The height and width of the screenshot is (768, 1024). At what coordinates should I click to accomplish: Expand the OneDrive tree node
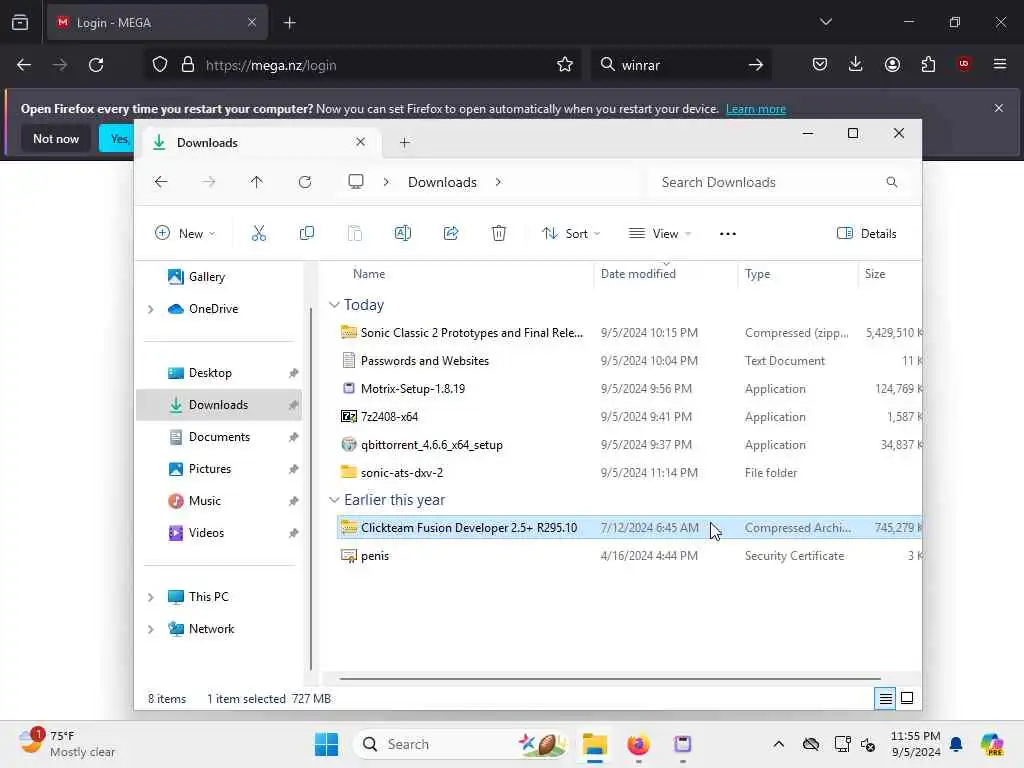(x=151, y=309)
